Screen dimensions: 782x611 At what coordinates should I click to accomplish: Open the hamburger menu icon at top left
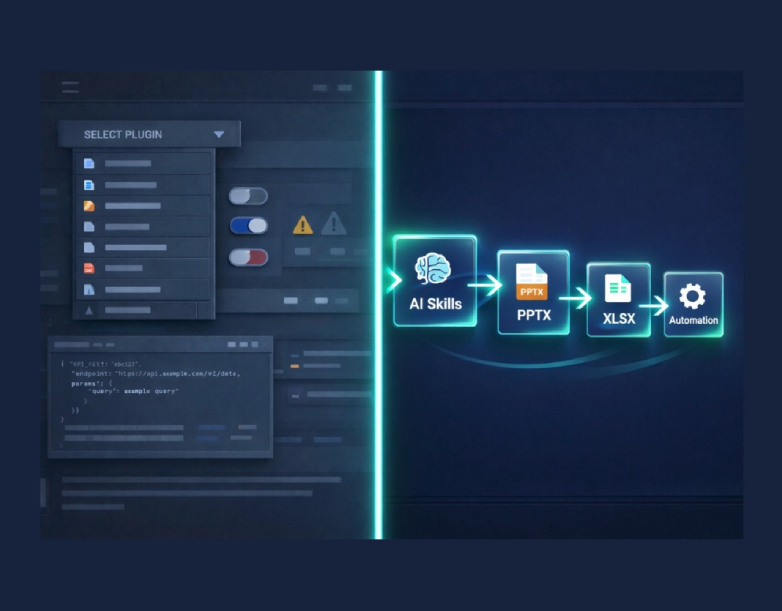click(x=70, y=87)
